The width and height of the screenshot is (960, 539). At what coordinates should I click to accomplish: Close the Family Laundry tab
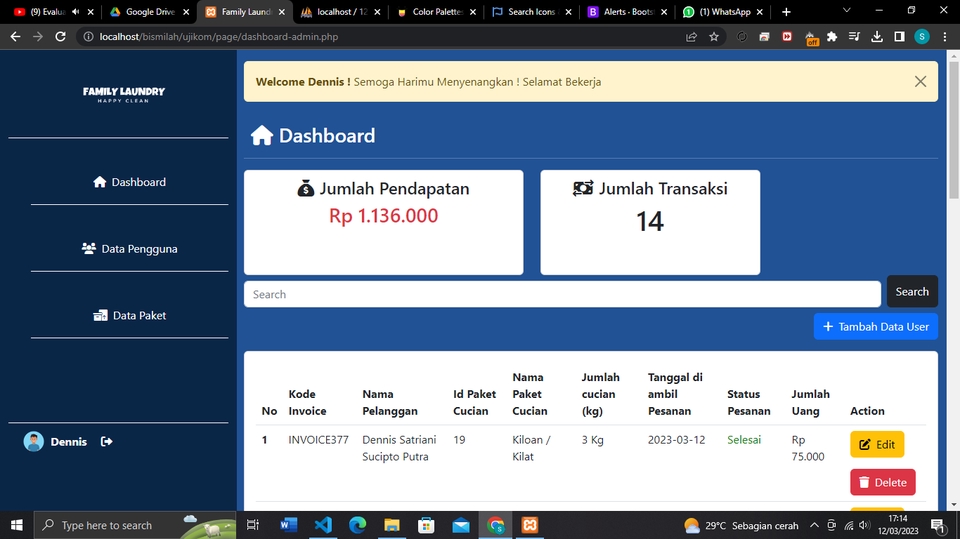[x=282, y=12]
